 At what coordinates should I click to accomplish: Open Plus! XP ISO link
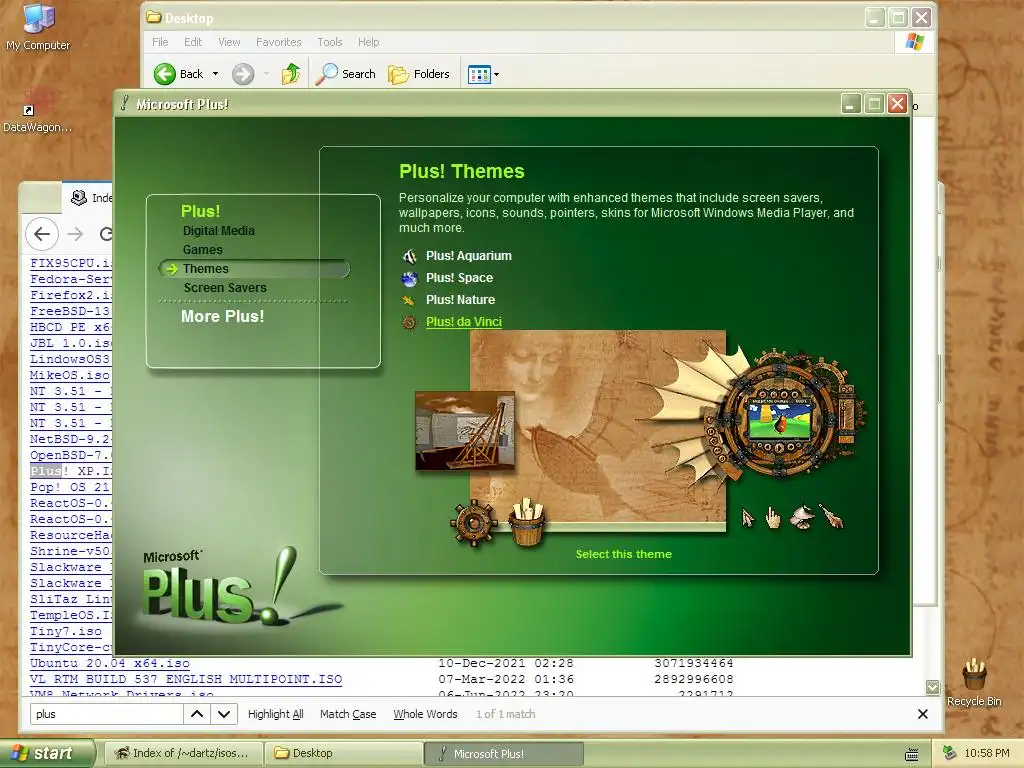click(71, 471)
